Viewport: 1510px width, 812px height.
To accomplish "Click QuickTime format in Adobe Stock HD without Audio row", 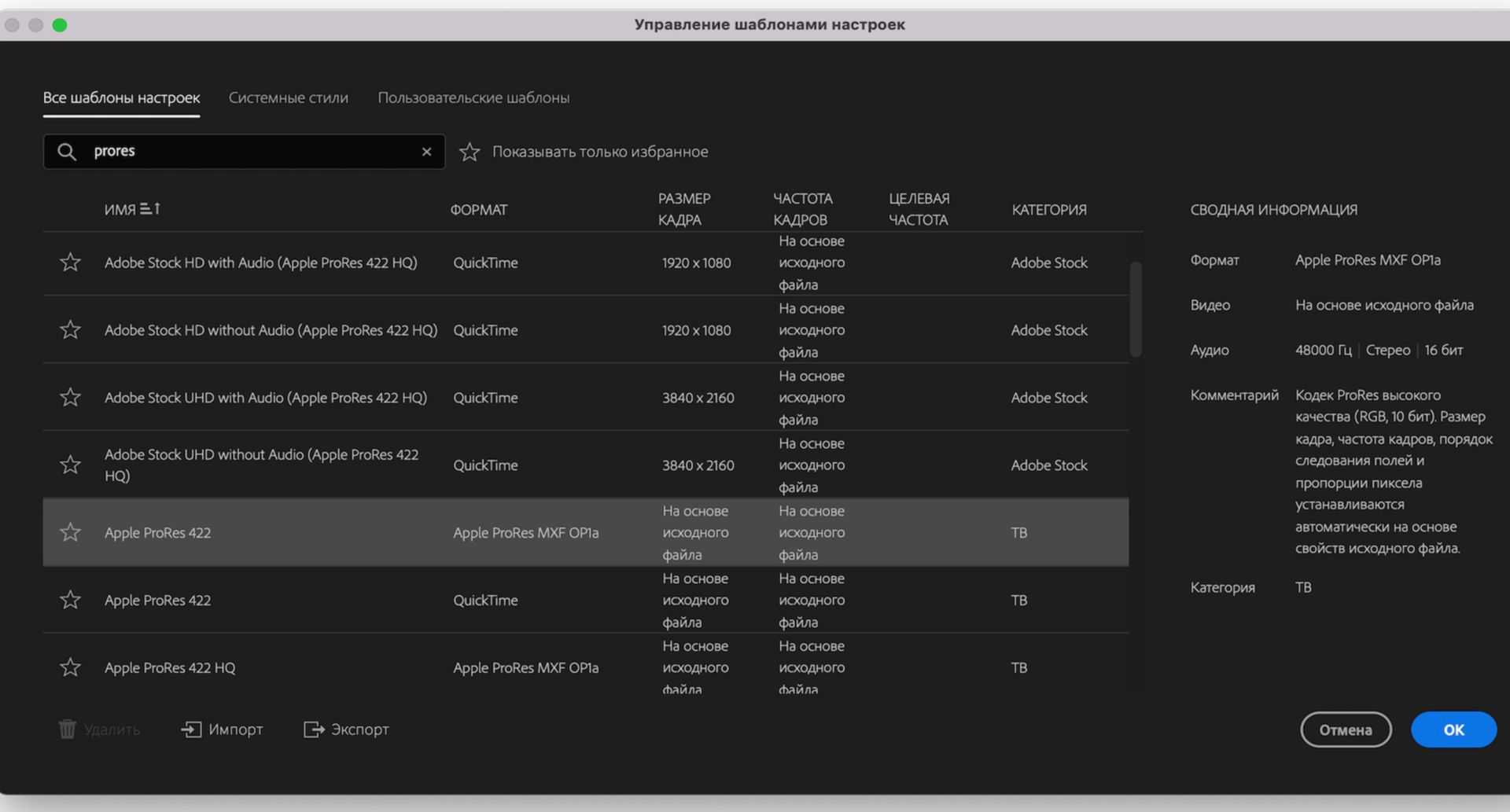I will (x=485, y=330).
